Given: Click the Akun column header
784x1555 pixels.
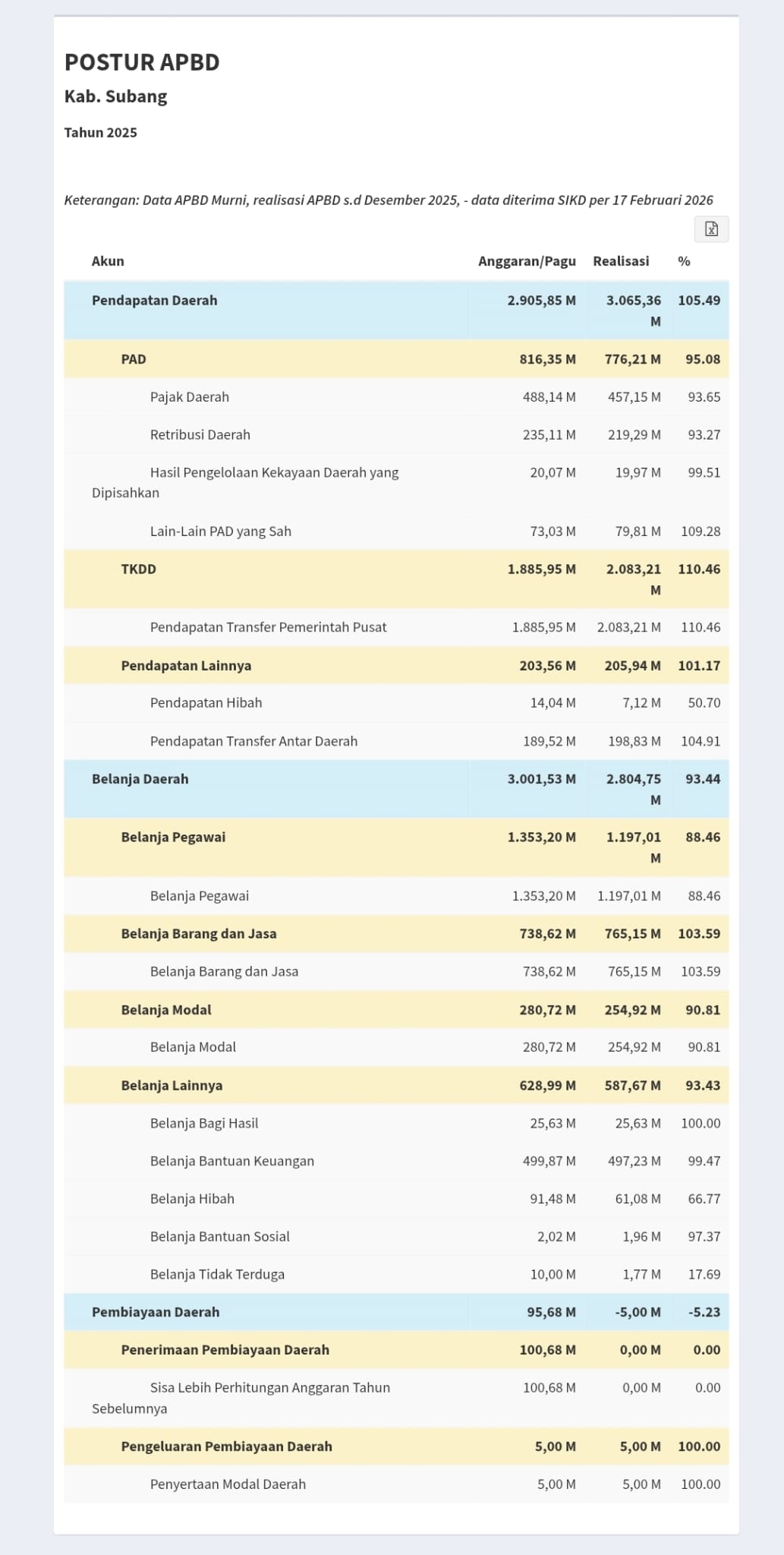Looking at the screenshot, I should click(x=108, y=261).
